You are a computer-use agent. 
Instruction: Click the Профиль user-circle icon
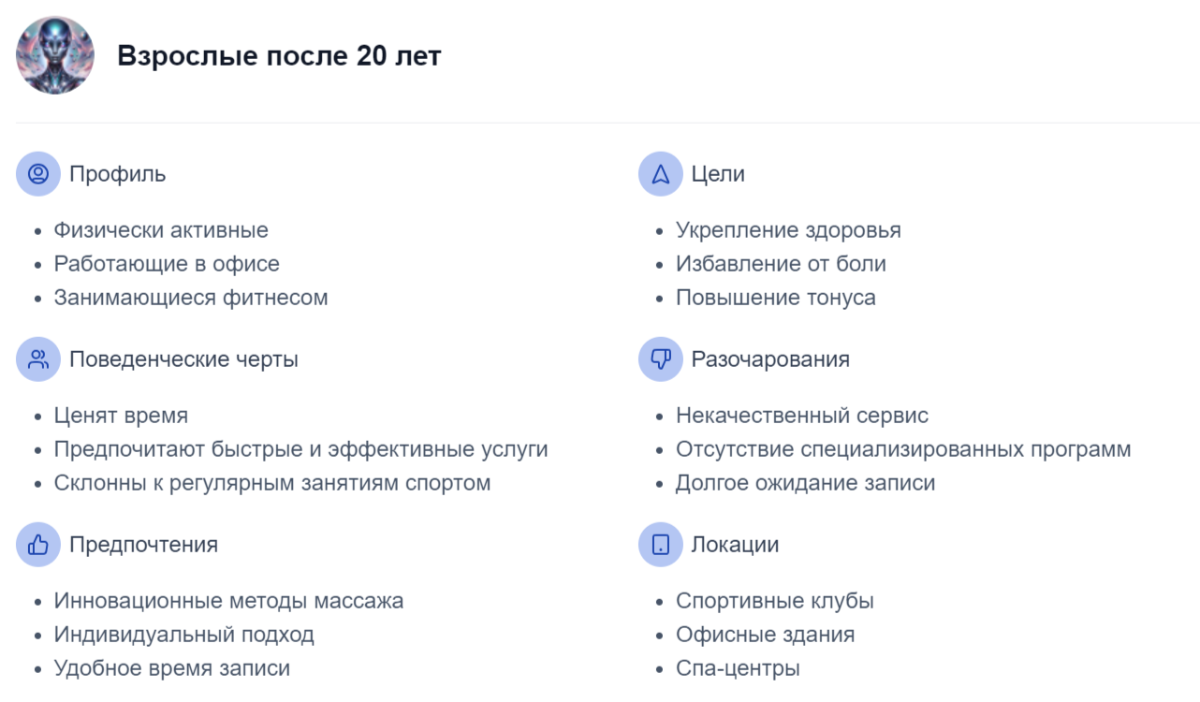(x=38, y=174)
